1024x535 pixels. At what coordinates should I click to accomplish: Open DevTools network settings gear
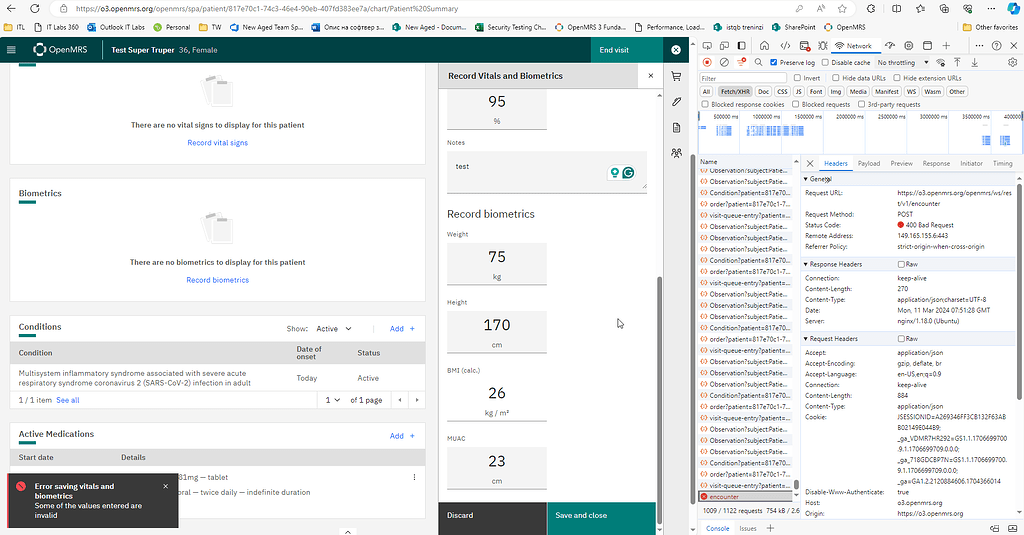(x=1003, y=62)
